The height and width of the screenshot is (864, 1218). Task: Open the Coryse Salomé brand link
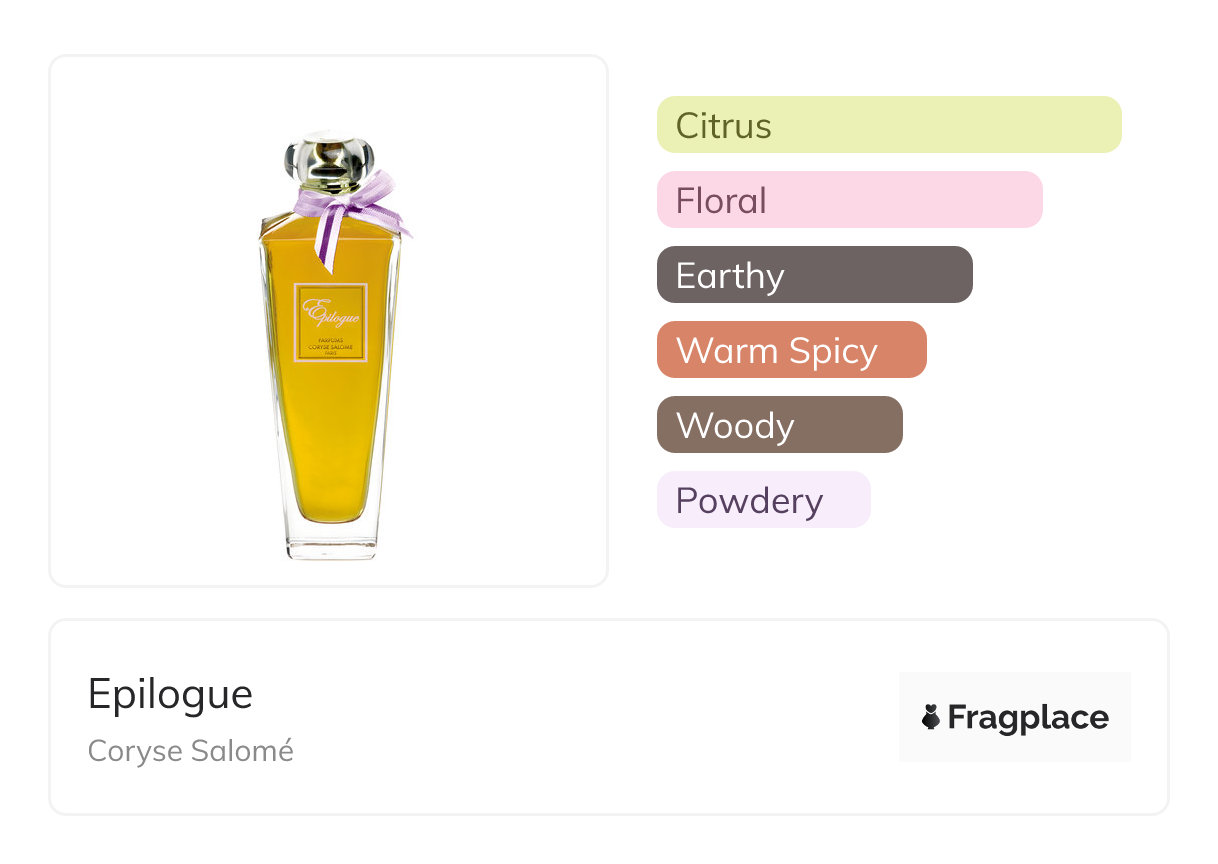pyautogui.click(x=190, y=751)
